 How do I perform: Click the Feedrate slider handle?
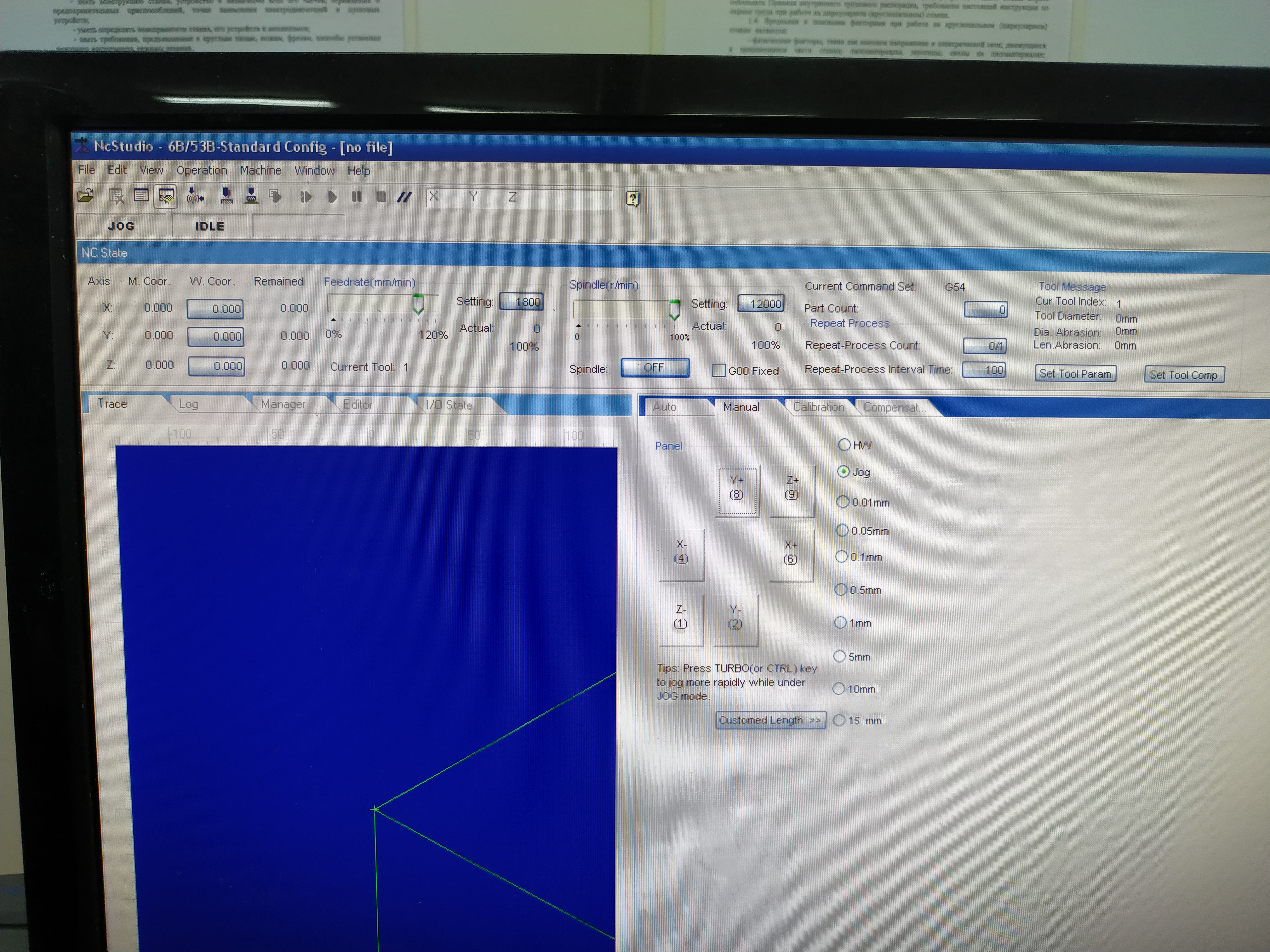[419, 303]
